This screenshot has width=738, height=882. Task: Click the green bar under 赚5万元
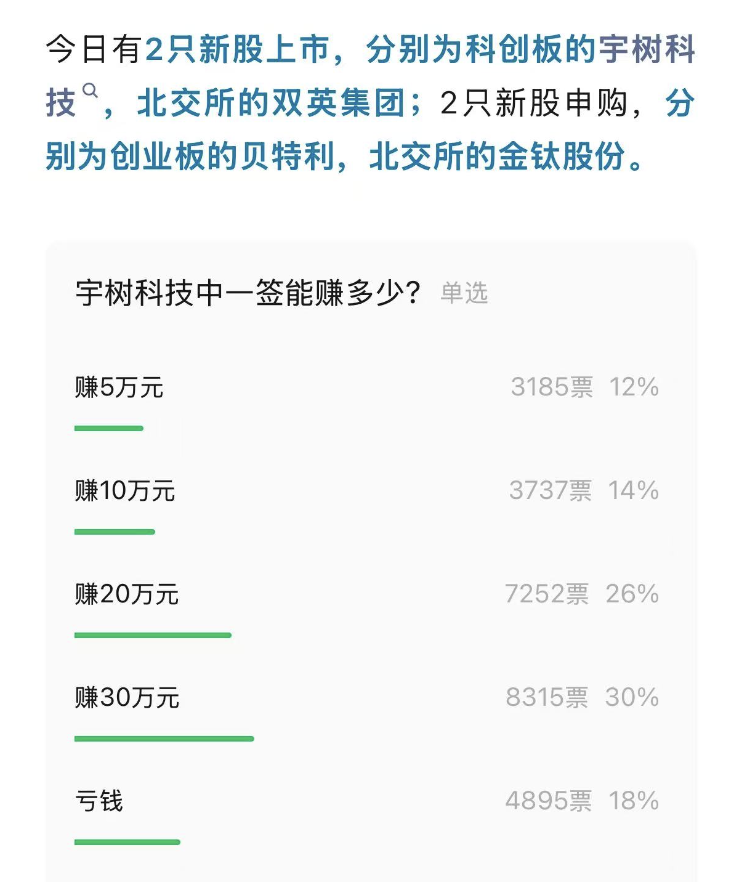(109, 428)
